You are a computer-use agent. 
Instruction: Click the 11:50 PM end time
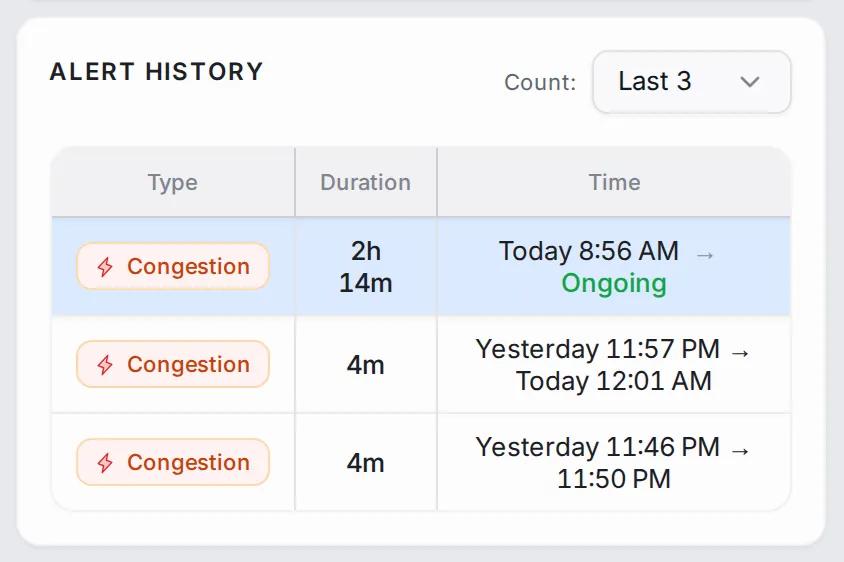tap(614, 479)
